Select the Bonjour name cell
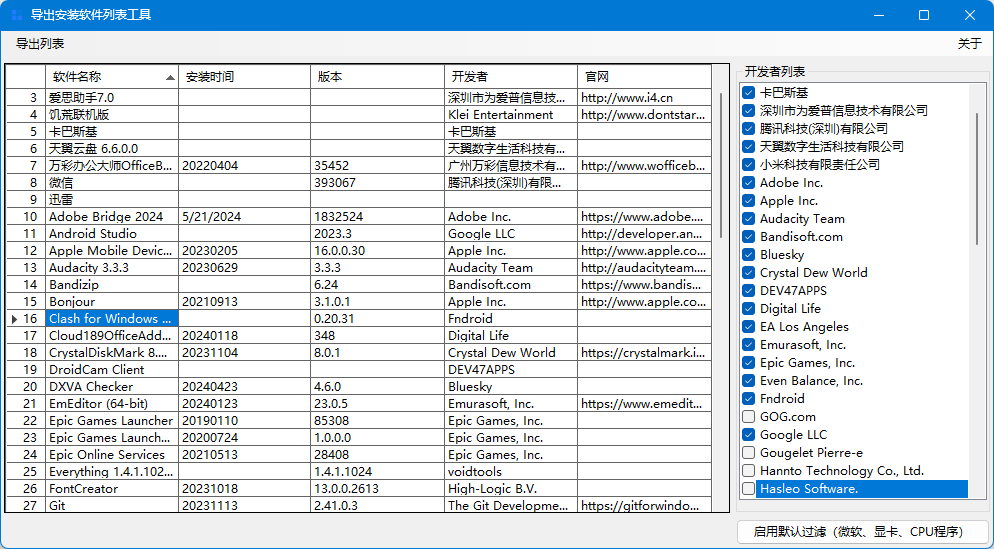Viewport: 994px width, 549px height. (112, 302)
